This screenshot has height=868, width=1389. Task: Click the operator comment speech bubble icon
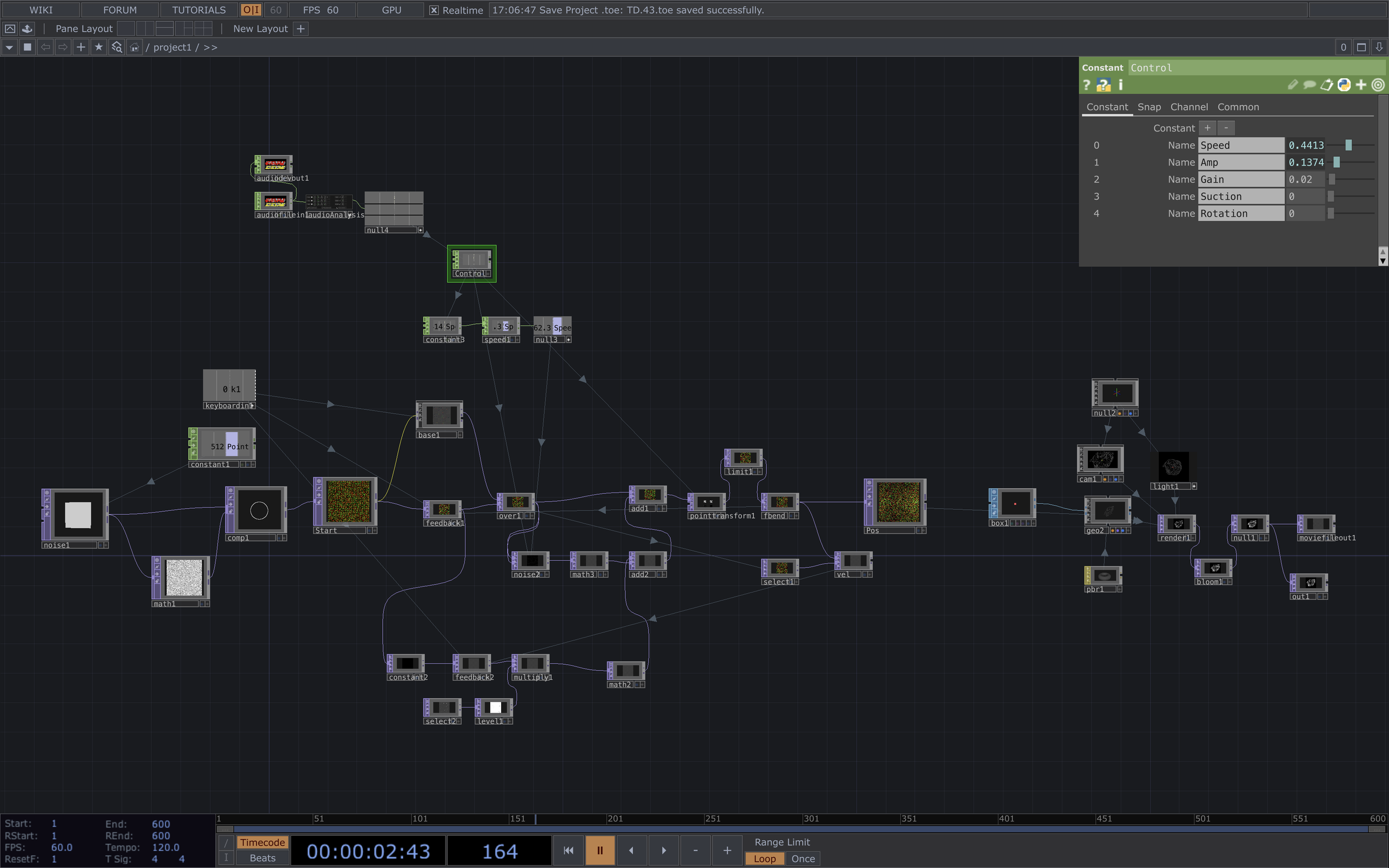tap(1309, 85)
